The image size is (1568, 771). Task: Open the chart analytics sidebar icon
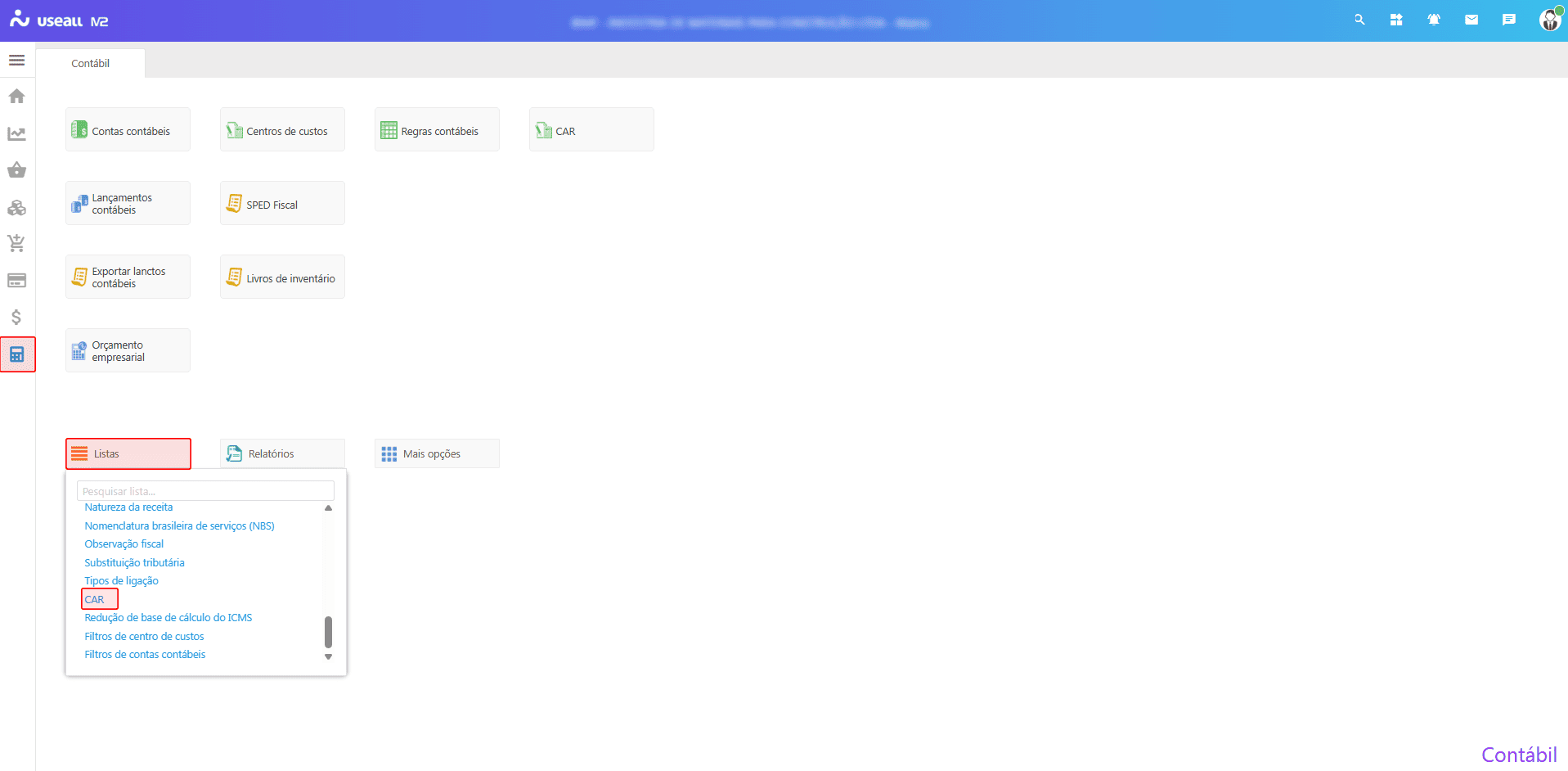(16, 133)
